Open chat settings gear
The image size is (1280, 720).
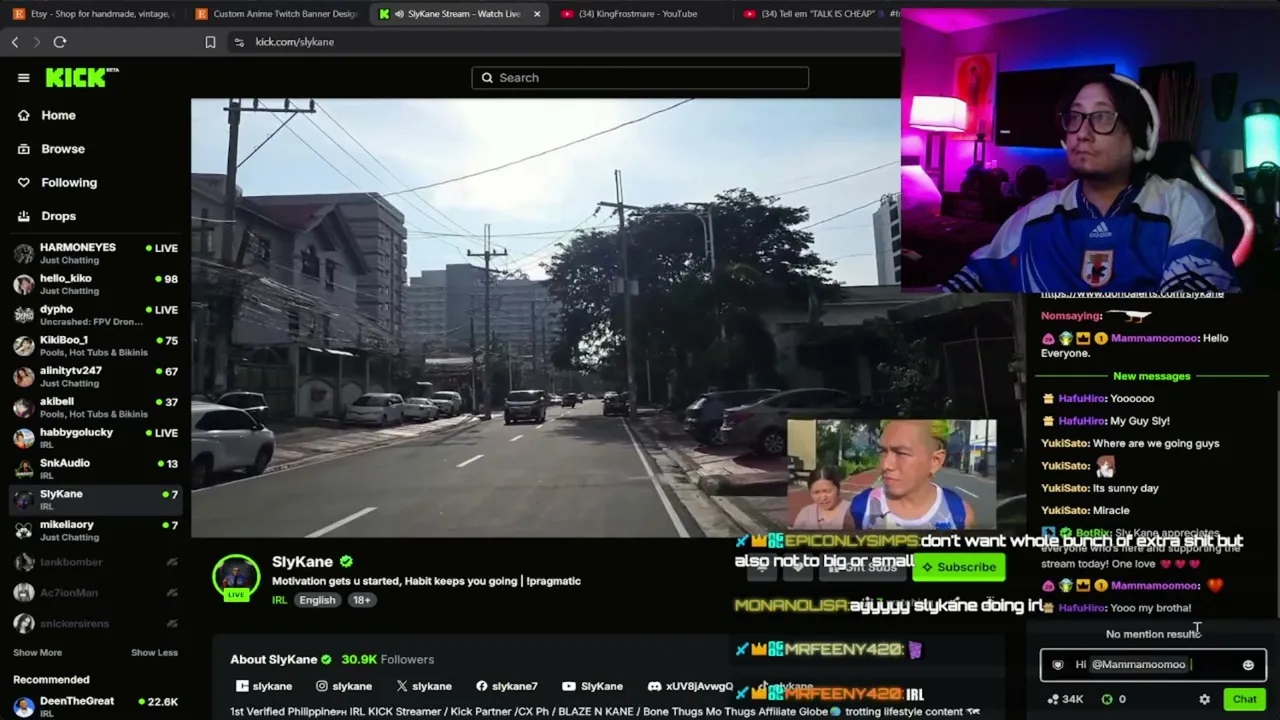click(1204, 700)
